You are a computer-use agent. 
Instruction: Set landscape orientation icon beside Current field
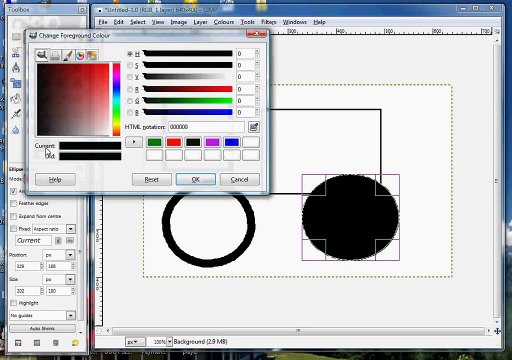pos(70,240)
